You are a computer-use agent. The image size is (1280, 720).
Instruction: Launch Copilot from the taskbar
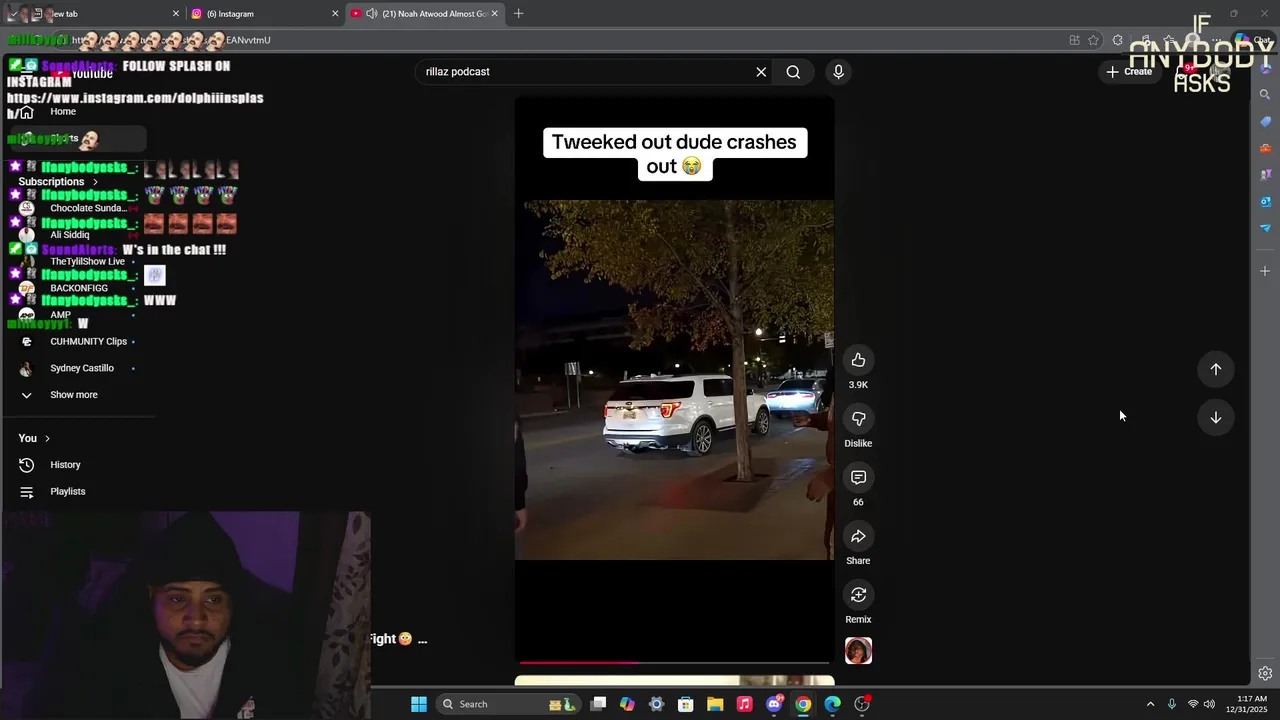[627, 704]
